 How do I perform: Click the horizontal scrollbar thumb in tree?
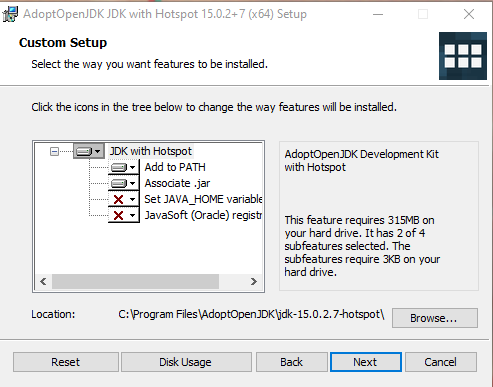[135, 282]
